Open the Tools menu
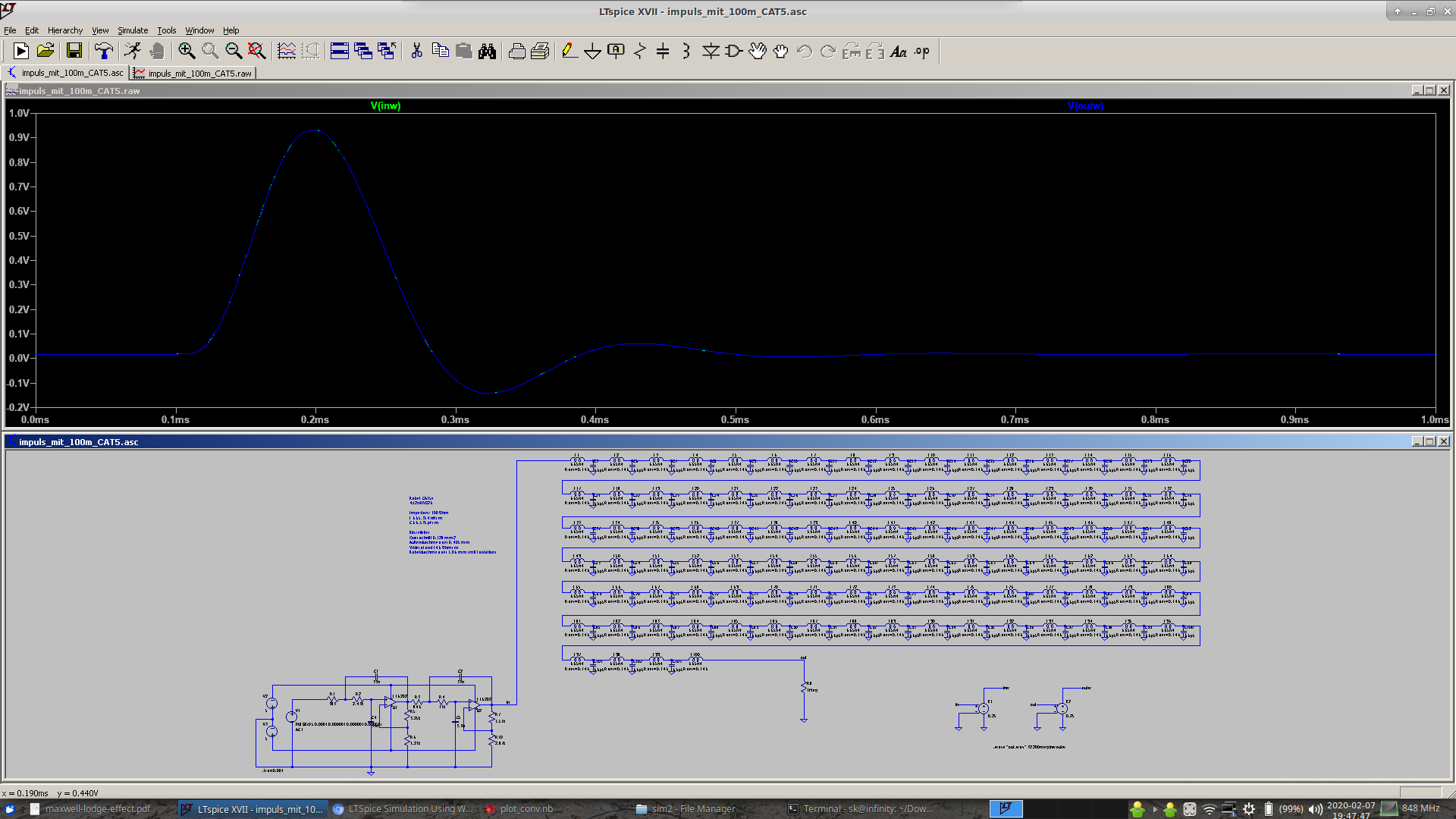 (x=167, y=30)
